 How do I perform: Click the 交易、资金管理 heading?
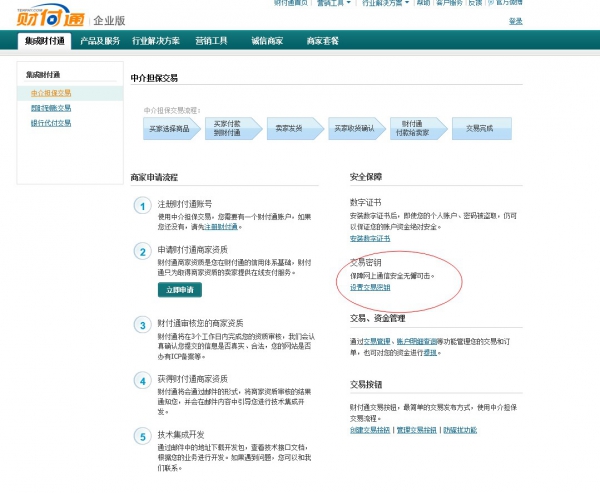[378, 318]
